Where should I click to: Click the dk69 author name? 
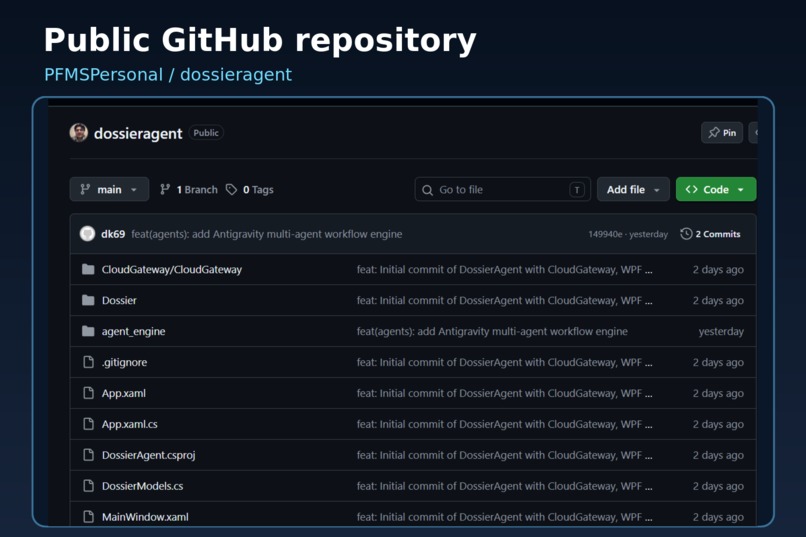coord(113,234)
